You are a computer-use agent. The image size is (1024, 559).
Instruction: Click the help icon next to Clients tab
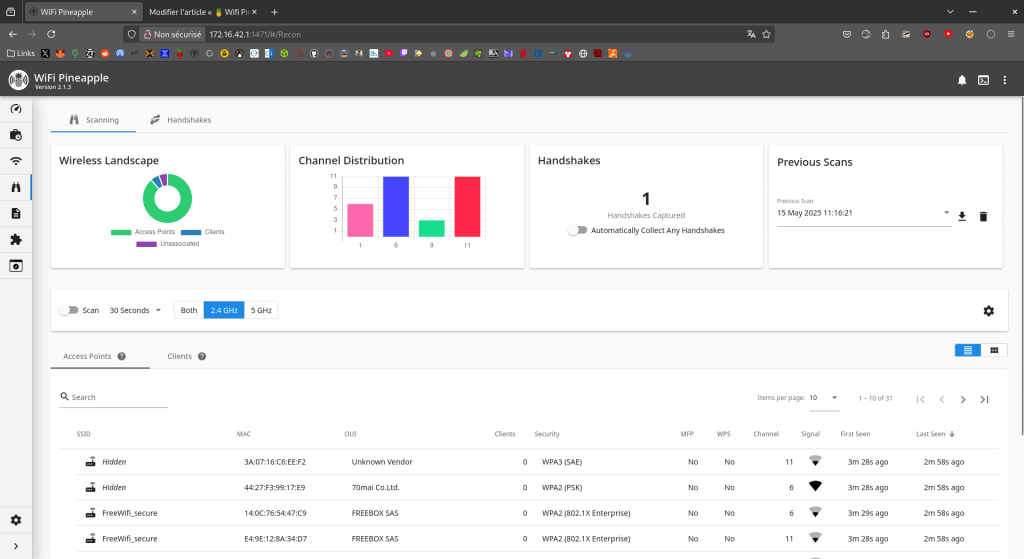click(202, 357)
